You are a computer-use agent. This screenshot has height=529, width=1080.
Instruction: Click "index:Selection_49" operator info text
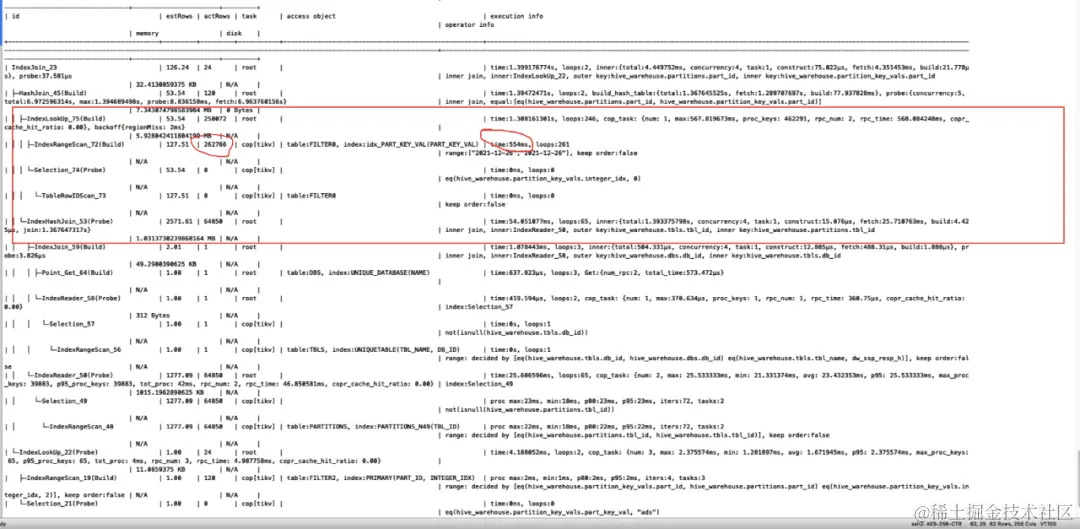click(481, 382)
